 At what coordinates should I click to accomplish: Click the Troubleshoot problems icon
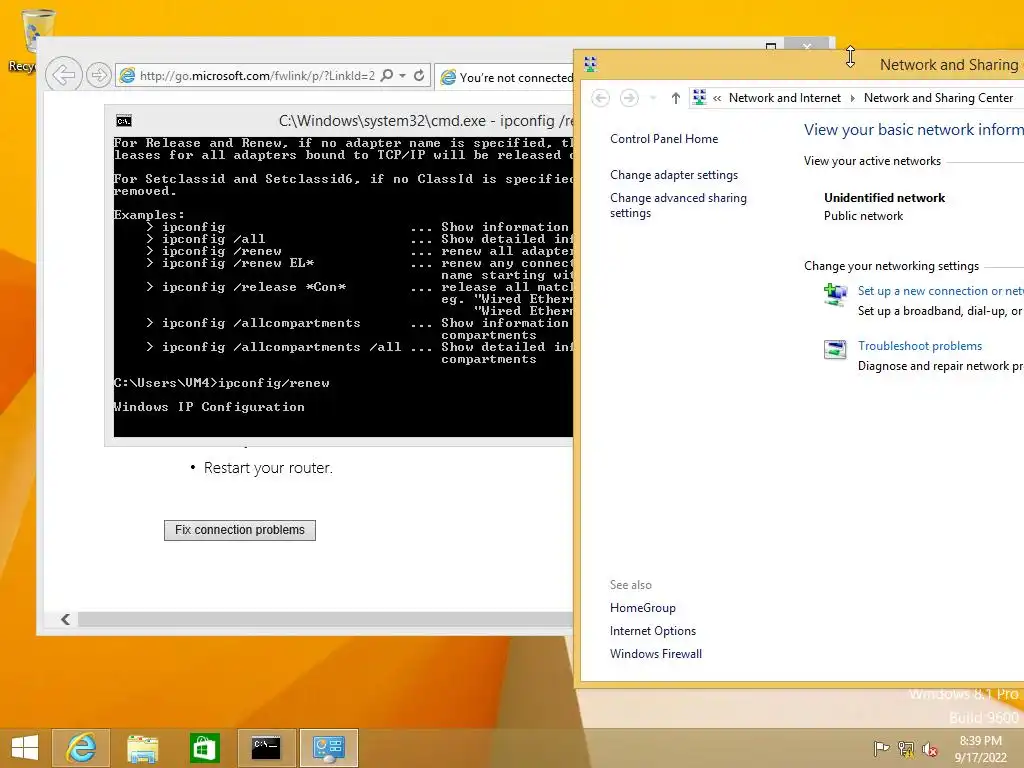(x=835, y=349)
